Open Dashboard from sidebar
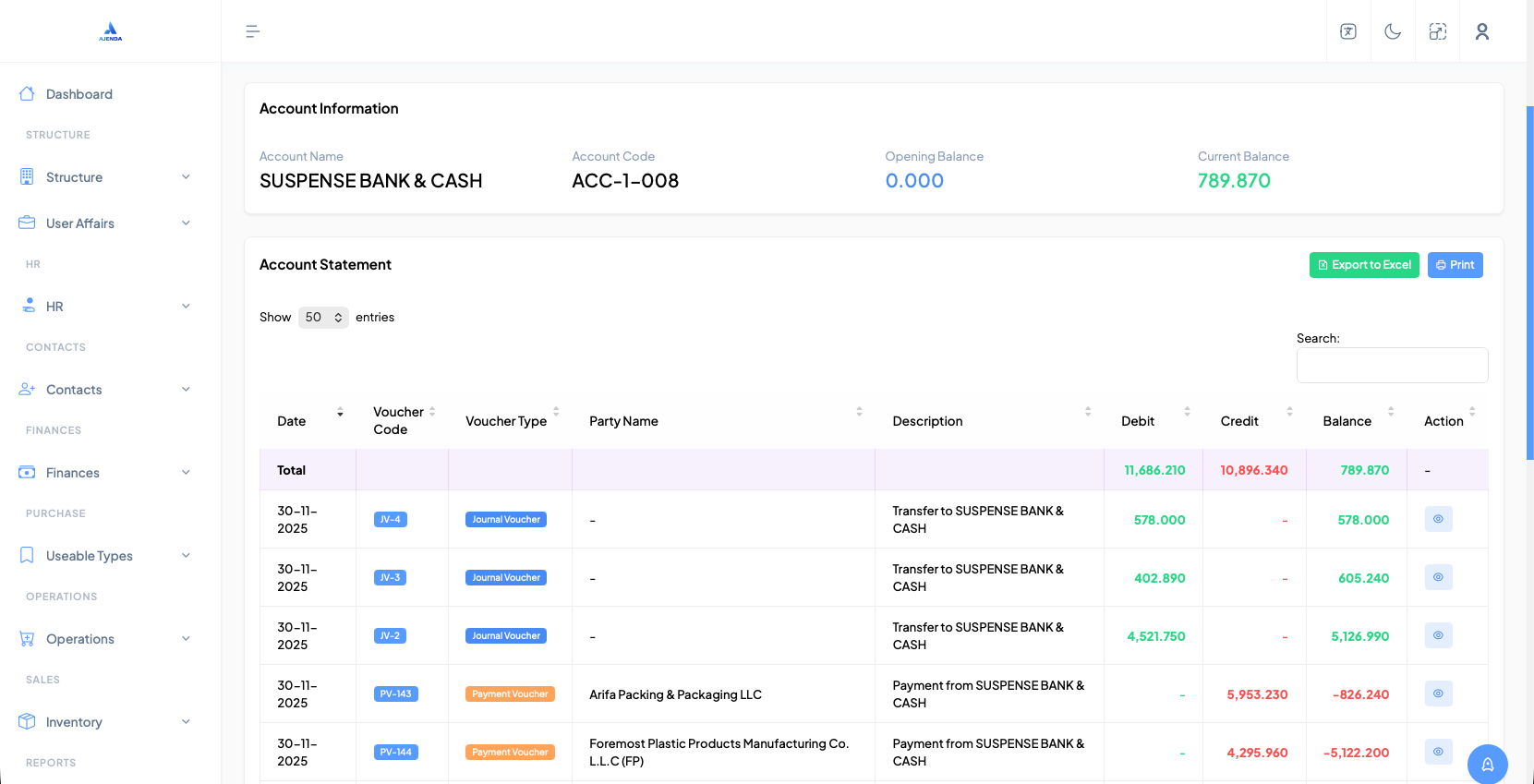 [79, 94]
